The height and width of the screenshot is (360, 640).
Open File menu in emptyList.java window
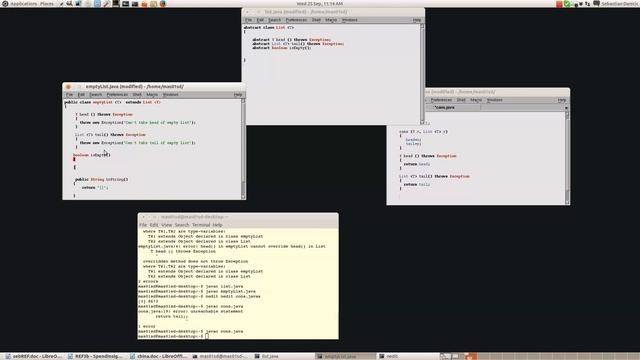(x=69, y=95)
